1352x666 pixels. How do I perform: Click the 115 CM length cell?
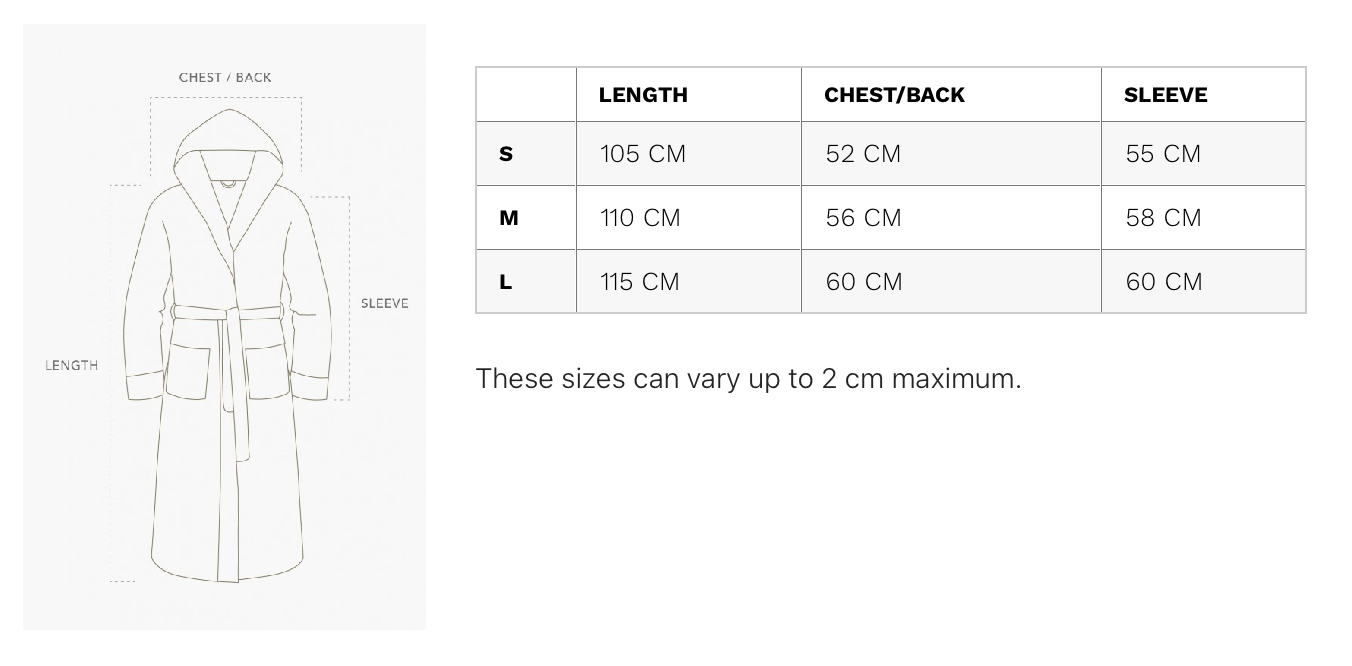point(689,282)
